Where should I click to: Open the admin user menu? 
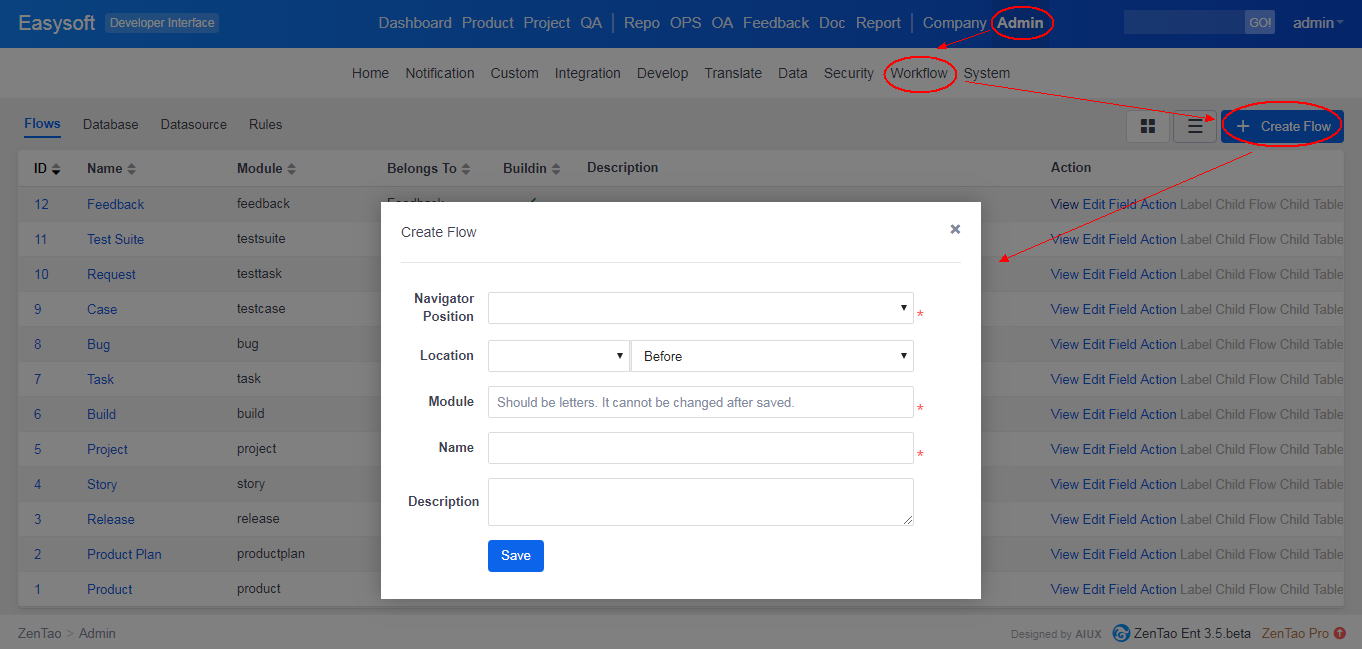click(x=1317, y=23)
